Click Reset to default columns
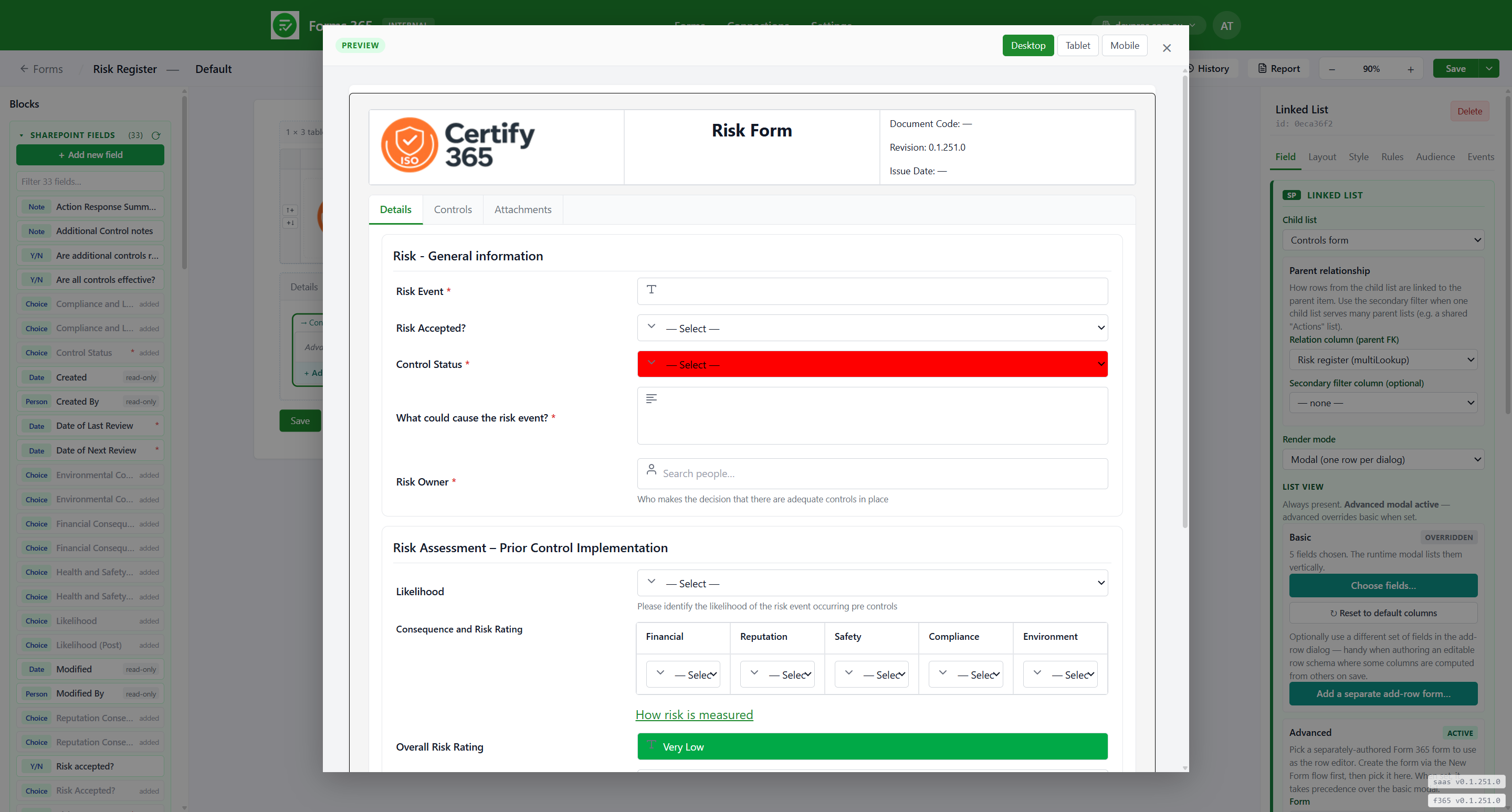The height and width of the screenshot is (812, 1512). coord(1383,613)
